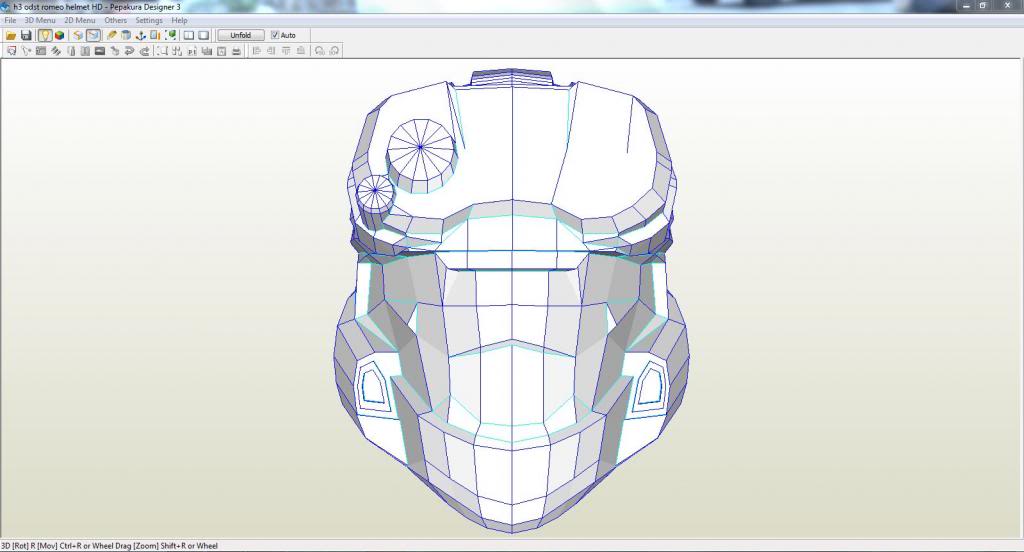Click the Open file folder icon
This screenshot has width=1024, height=552.
11,35
